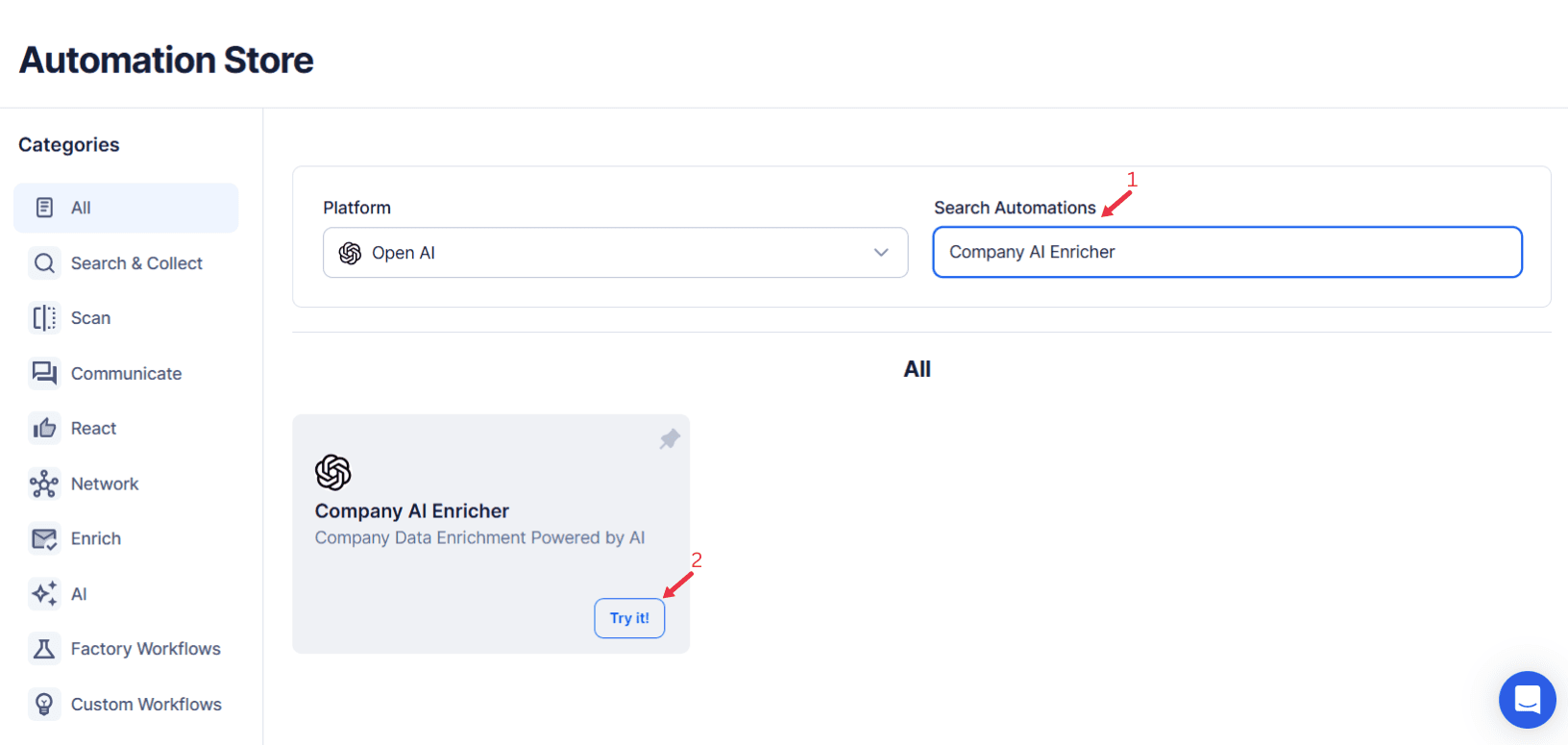Viewport: 1568px width, 745px height.
Task: Open the Platform dropdown showing Open AI
Action: [615, 253]
